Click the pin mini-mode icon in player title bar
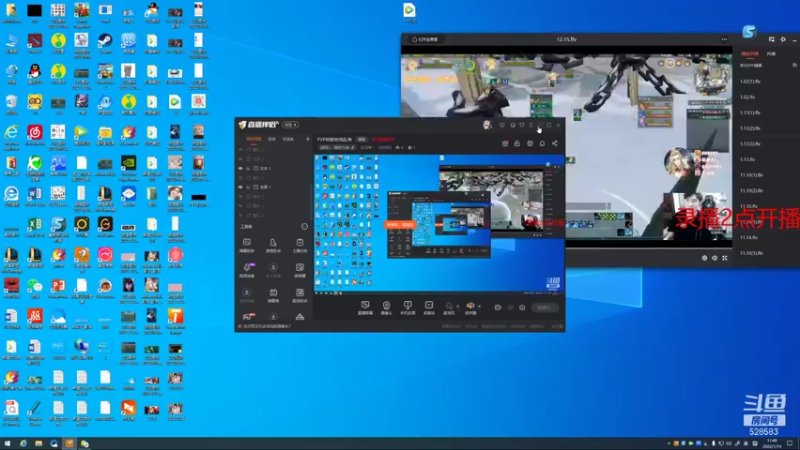The image size is (800, 450). (x=771, y=39)
